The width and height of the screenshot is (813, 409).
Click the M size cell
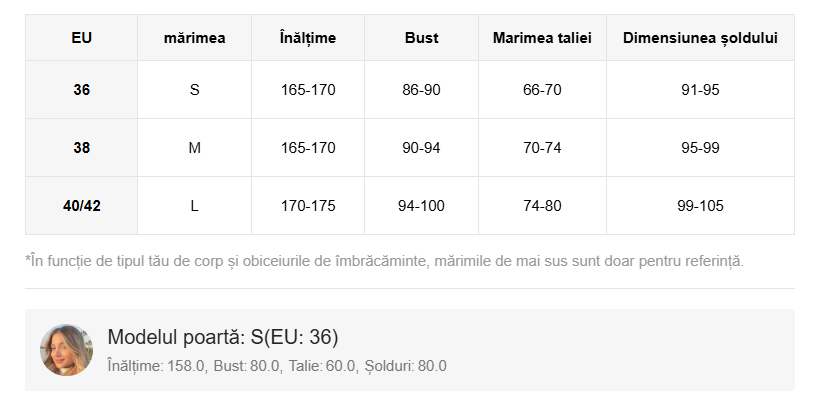tap(194, 148)
